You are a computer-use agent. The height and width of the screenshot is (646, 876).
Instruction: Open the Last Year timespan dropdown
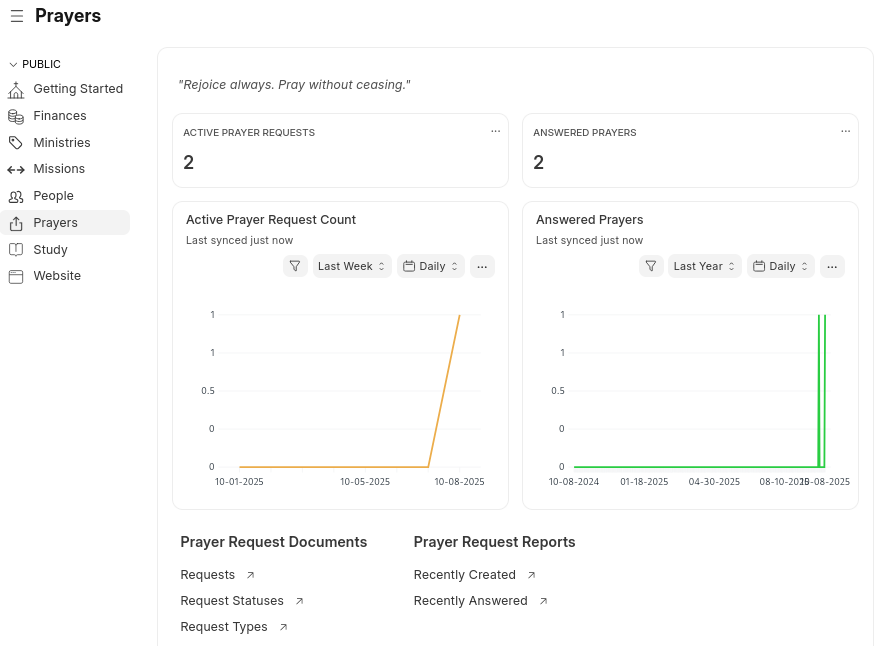(705, 266)
